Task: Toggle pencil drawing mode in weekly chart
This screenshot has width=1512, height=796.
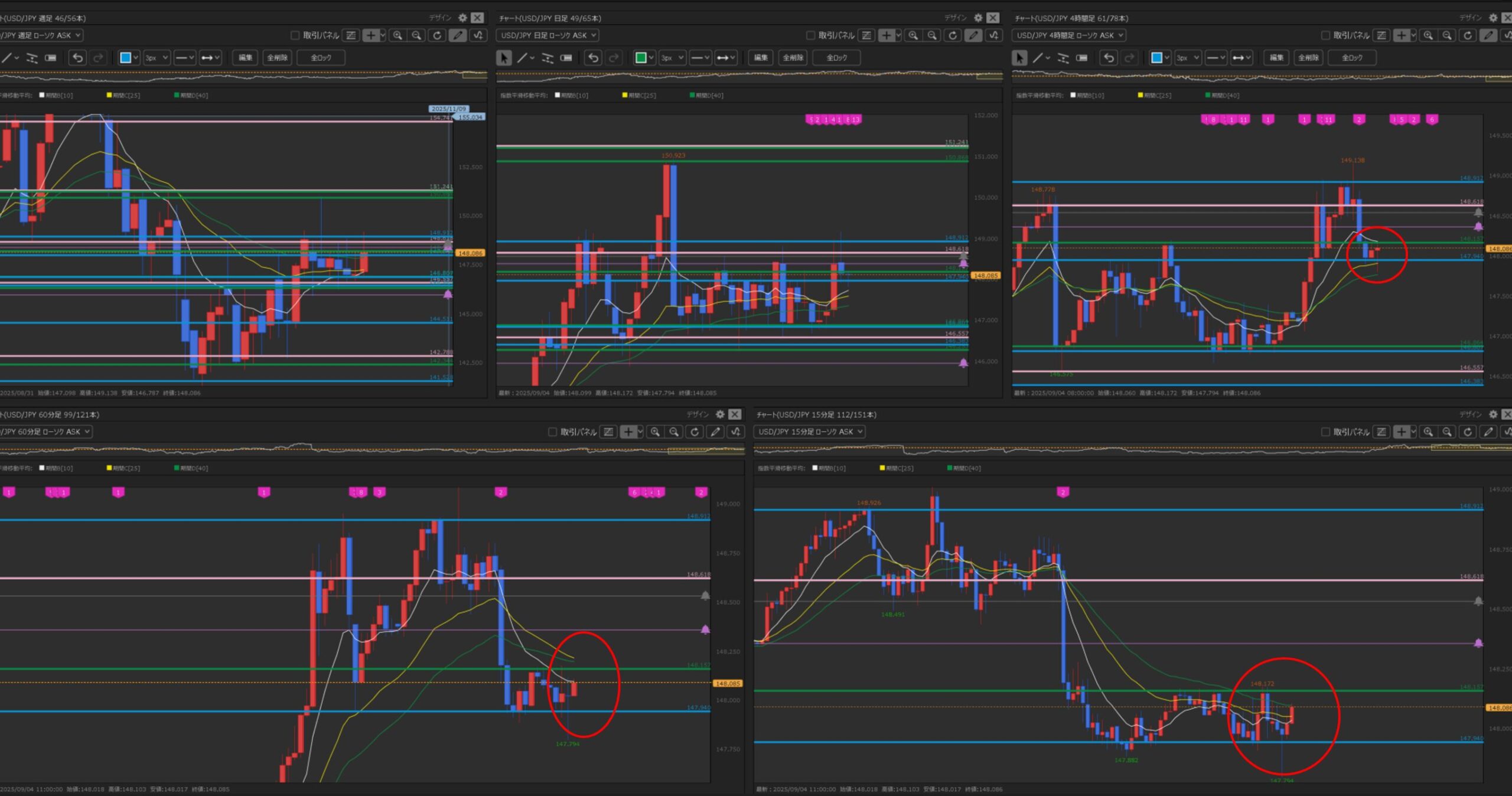Action: pyautogui.click(x=457, y=35)
